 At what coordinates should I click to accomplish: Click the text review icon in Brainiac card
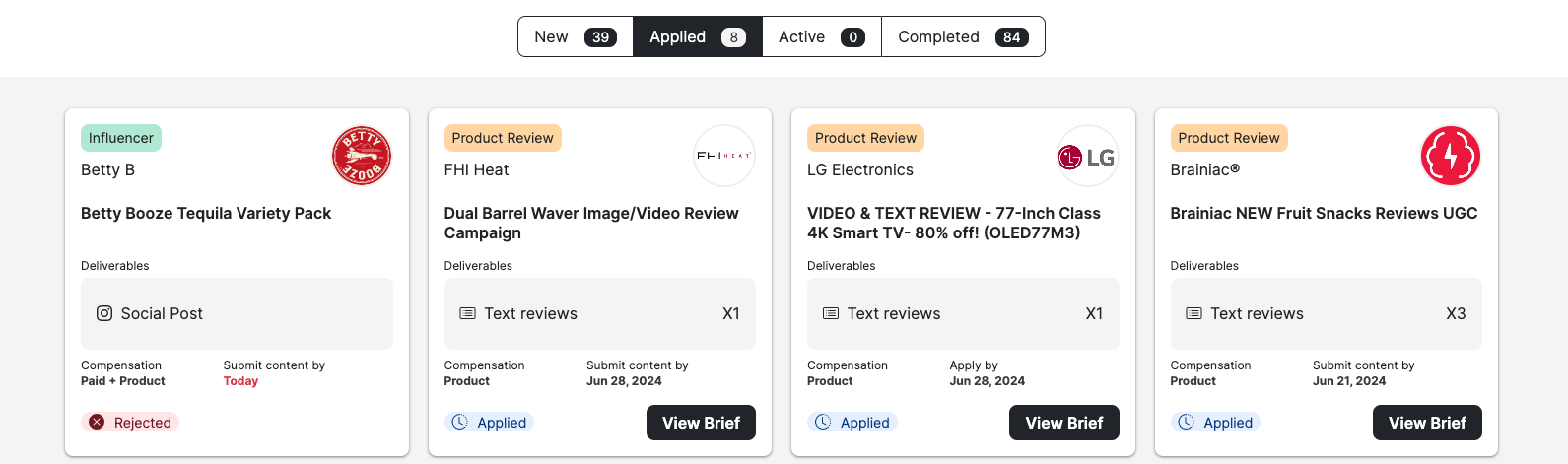pos(1193,313)
